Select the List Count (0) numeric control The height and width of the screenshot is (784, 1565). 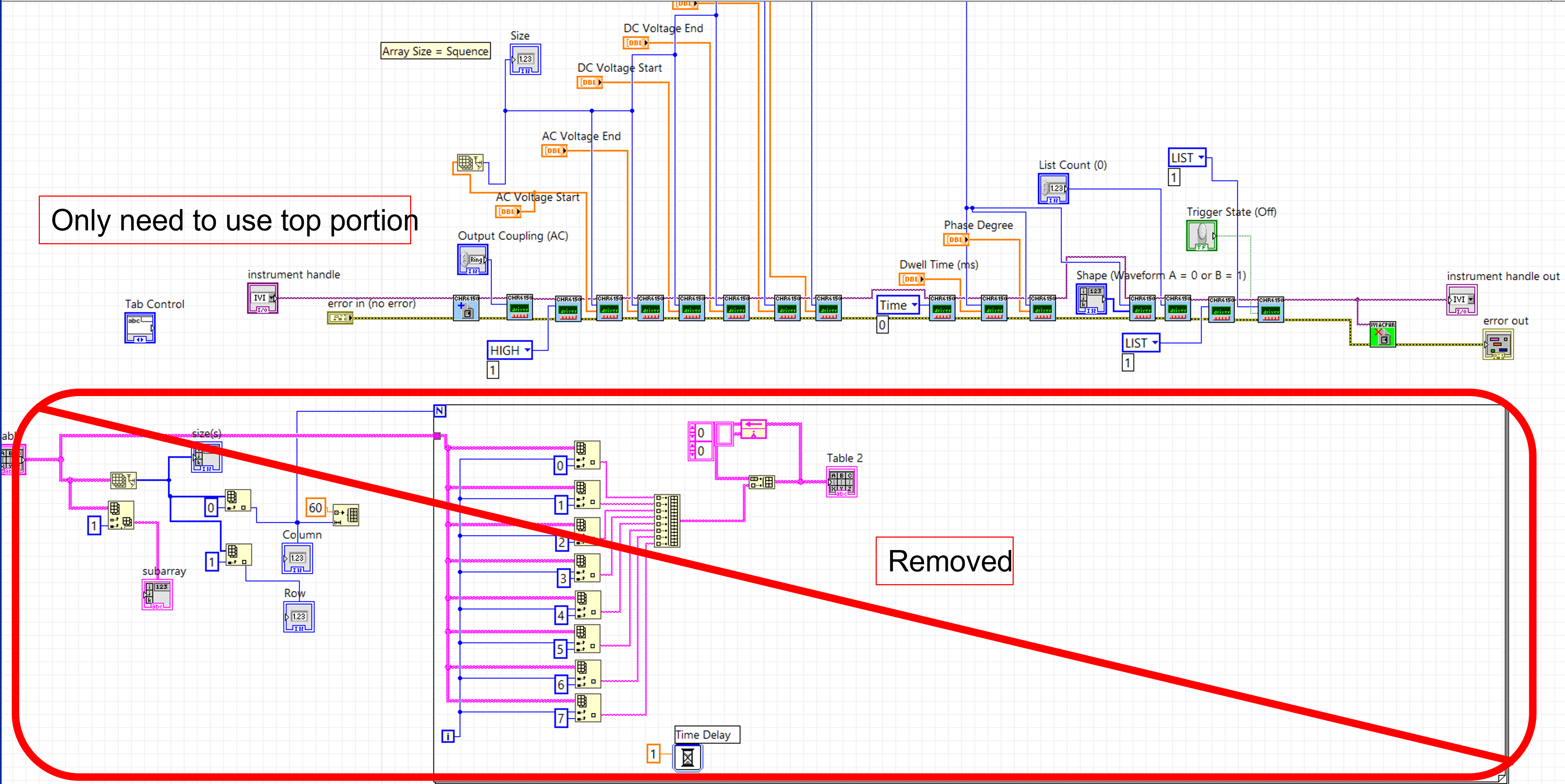coord(1053,188)
